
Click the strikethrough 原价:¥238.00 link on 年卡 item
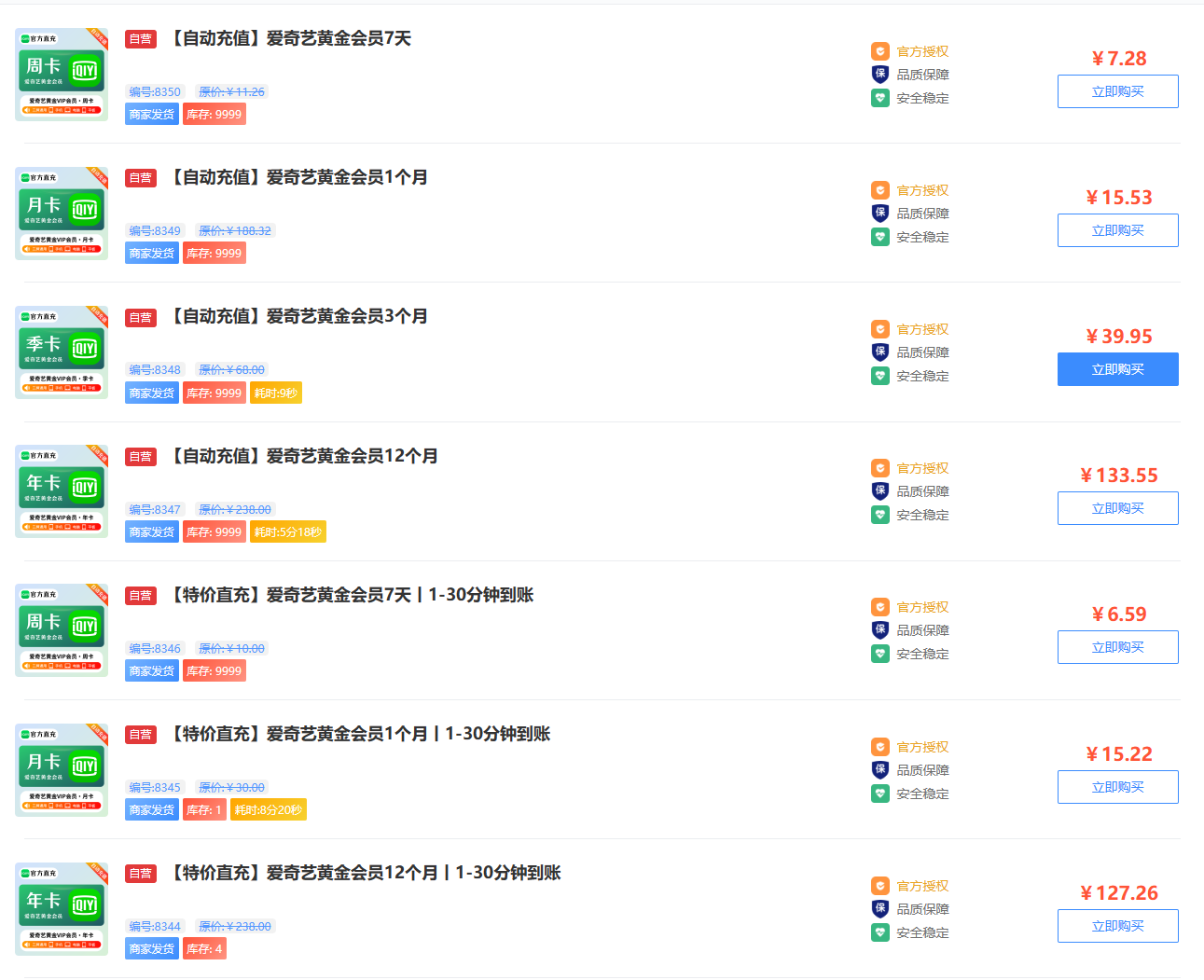[236, 509]
